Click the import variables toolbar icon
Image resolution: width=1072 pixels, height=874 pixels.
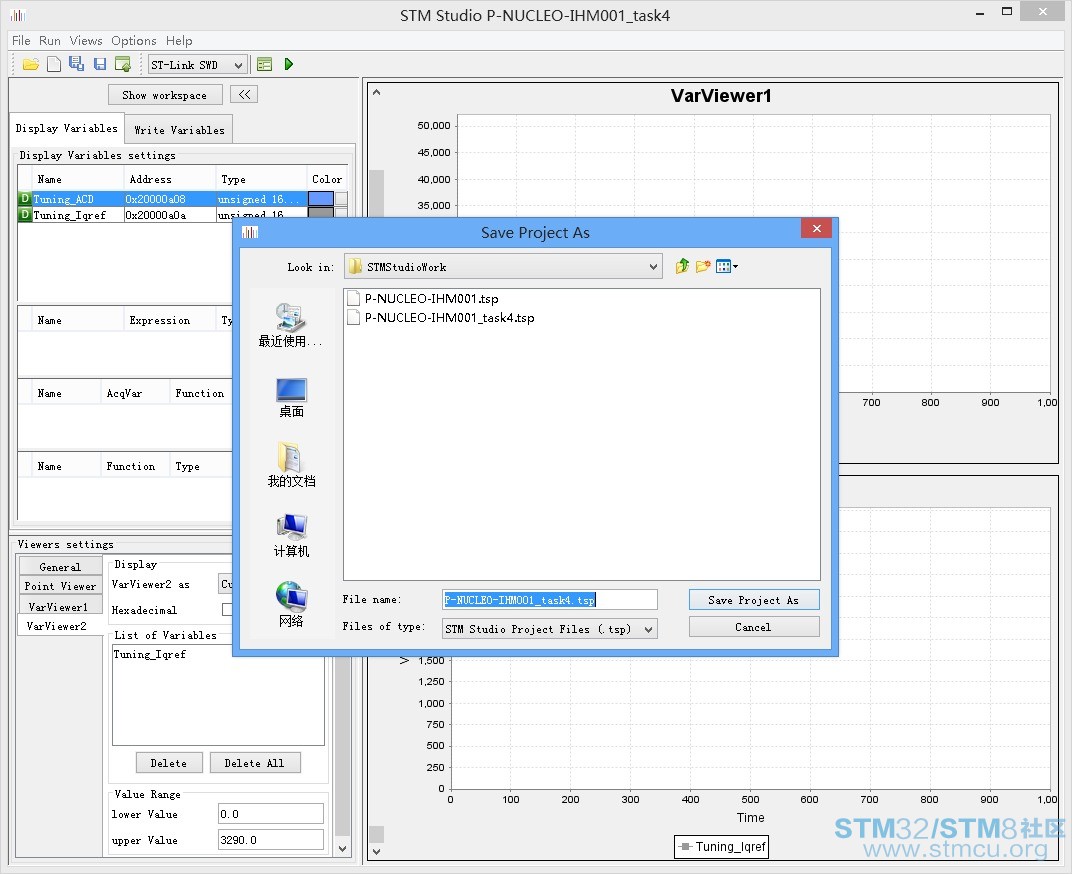(x=123, y=64)
